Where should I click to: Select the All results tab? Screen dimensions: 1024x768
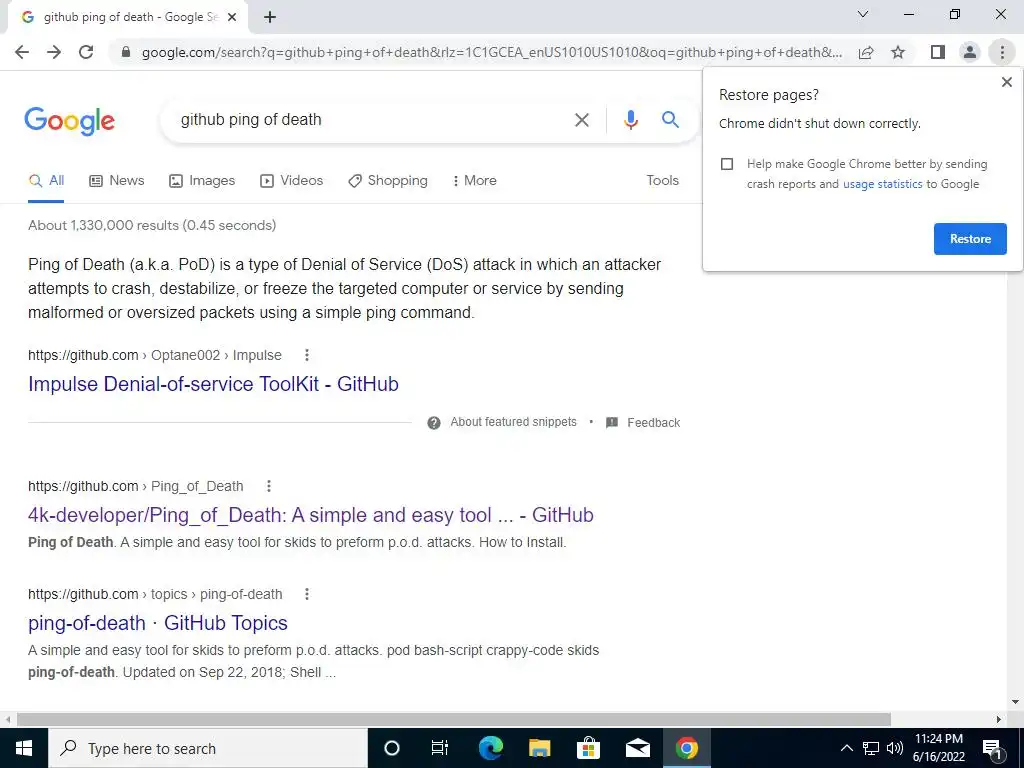pos(46,181)
